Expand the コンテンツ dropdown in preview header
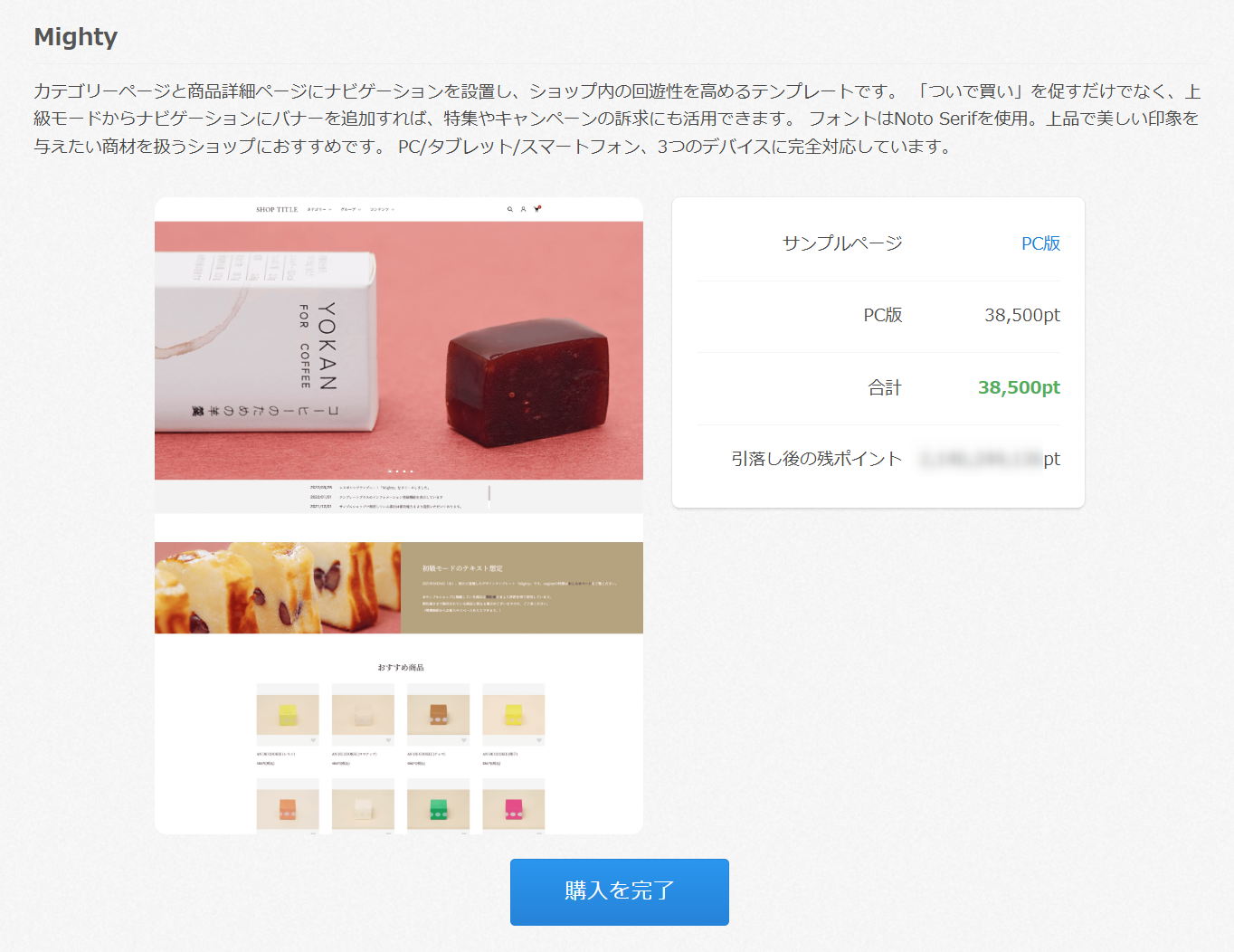The height and width of the screenshot is (952, 1234). pos(382,209)
